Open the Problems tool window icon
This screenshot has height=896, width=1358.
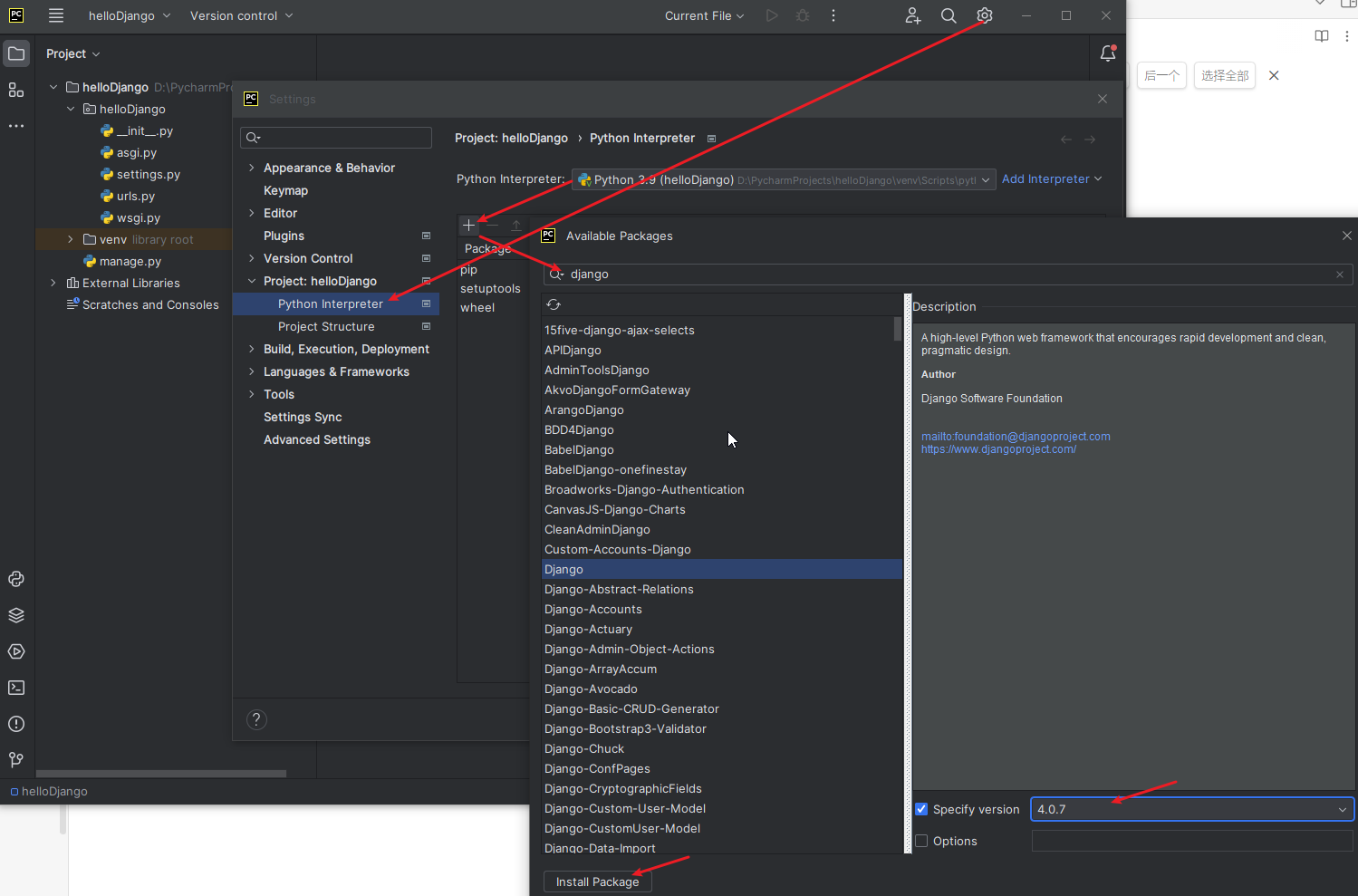coord(16,724)
